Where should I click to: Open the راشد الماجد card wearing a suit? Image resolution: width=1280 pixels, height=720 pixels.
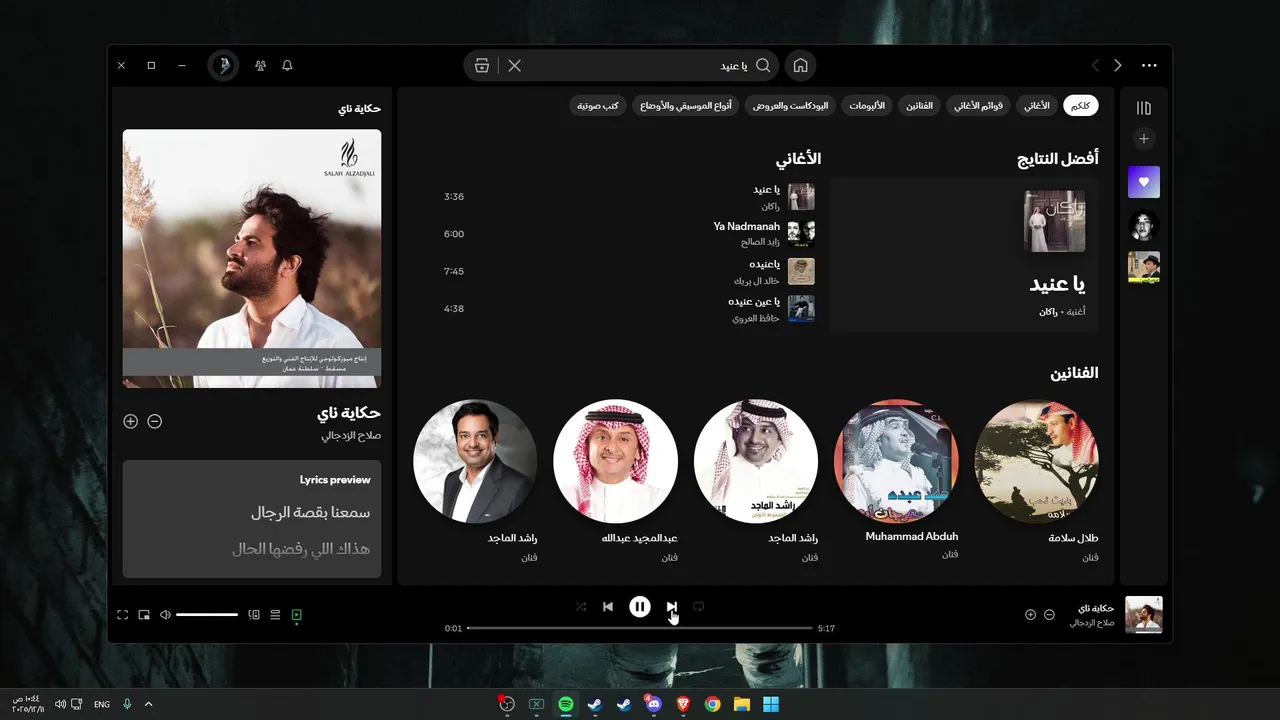tap(475, 482)
